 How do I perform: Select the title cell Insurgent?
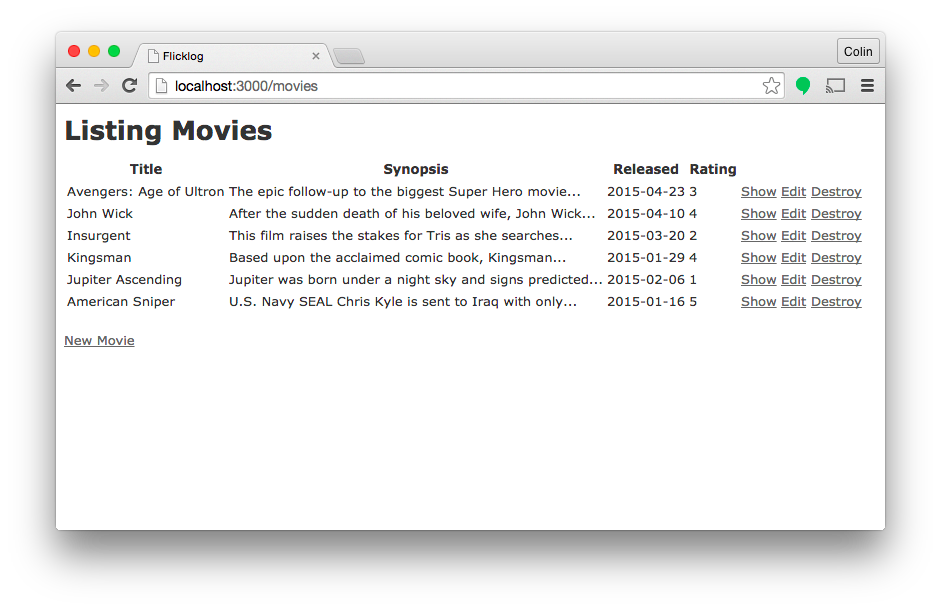98,235
